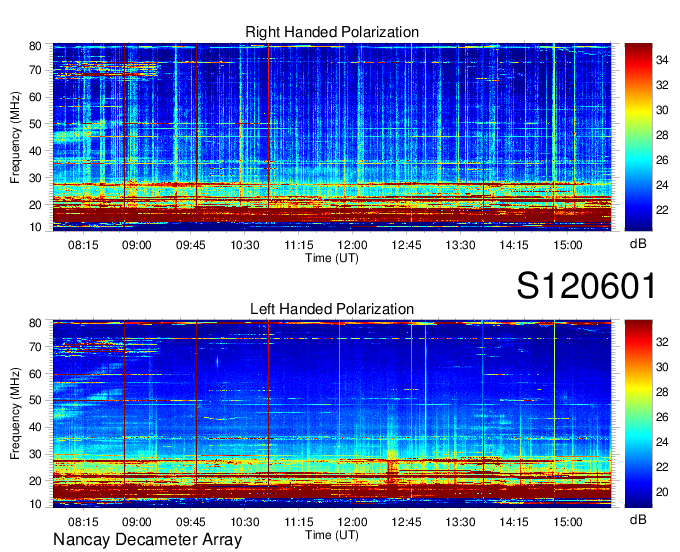
Task: Click 13:30 tick on left-handed plot
Action: click(x=460, y=522)
